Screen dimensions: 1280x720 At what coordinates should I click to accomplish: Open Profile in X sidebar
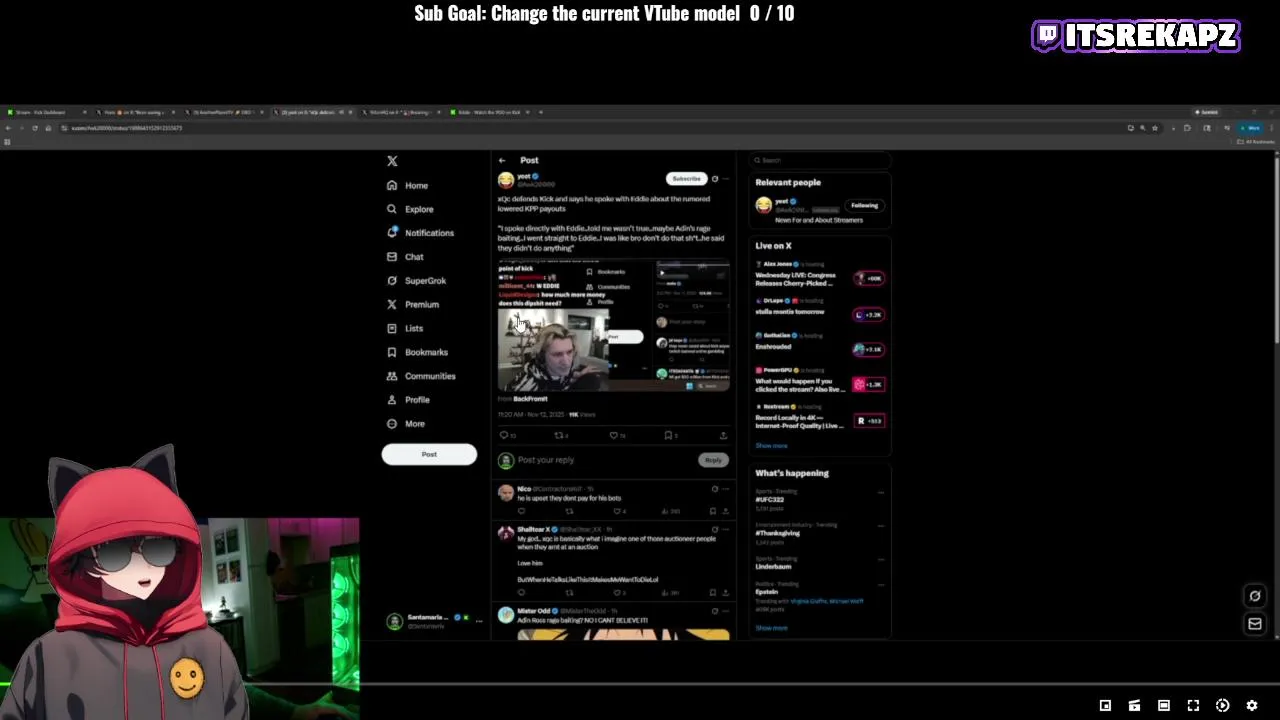coord(408,400)
